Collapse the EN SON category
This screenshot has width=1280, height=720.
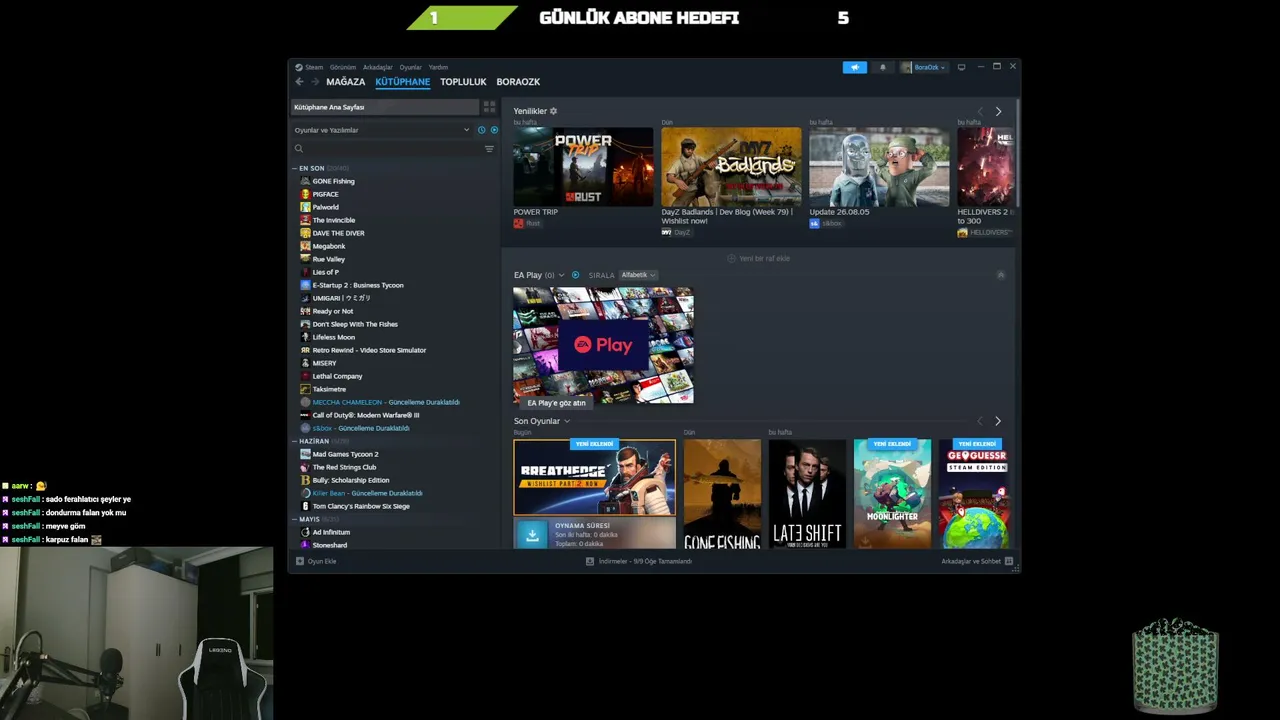295,168
